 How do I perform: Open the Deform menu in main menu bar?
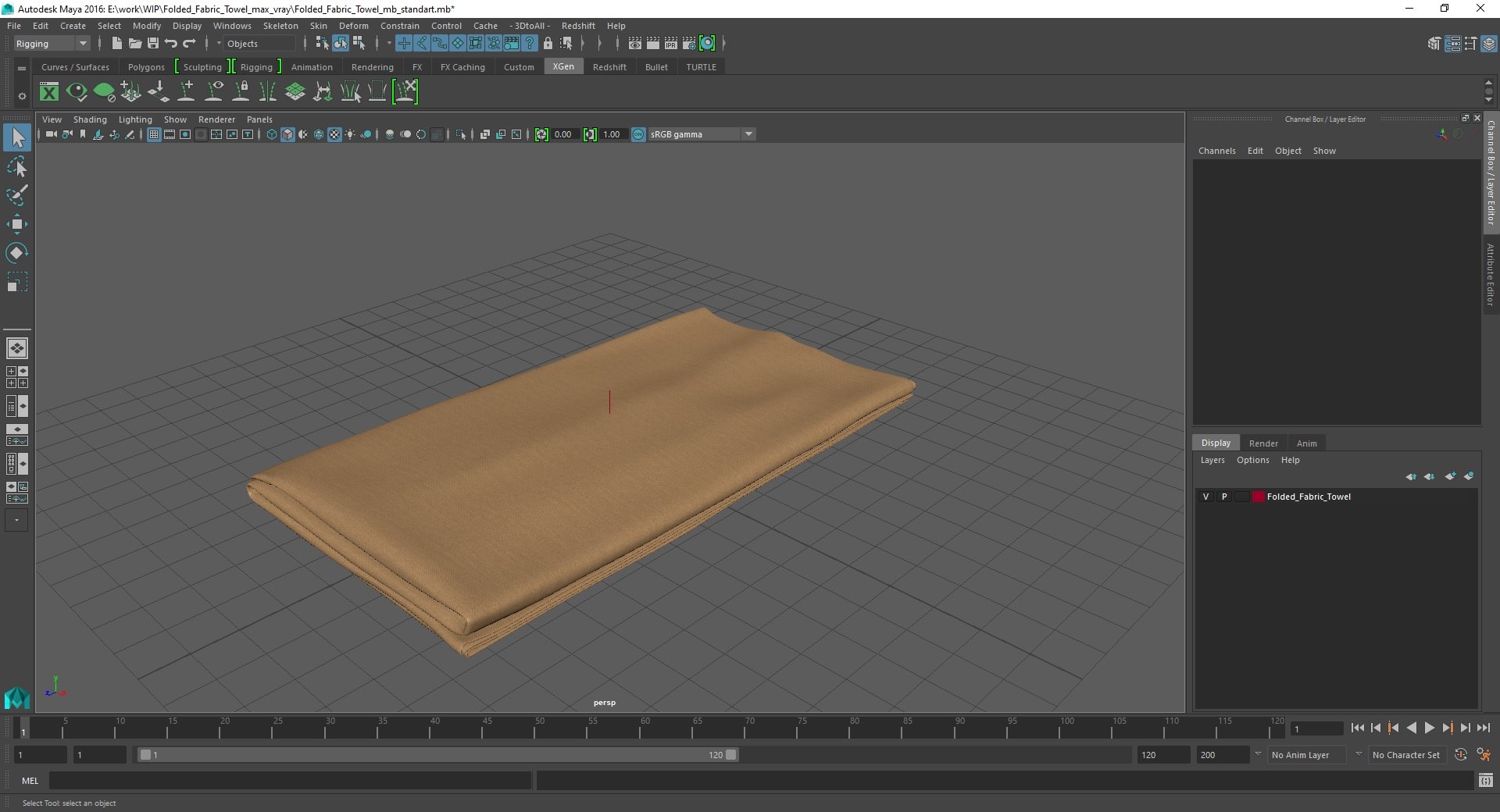click(353, 26)
